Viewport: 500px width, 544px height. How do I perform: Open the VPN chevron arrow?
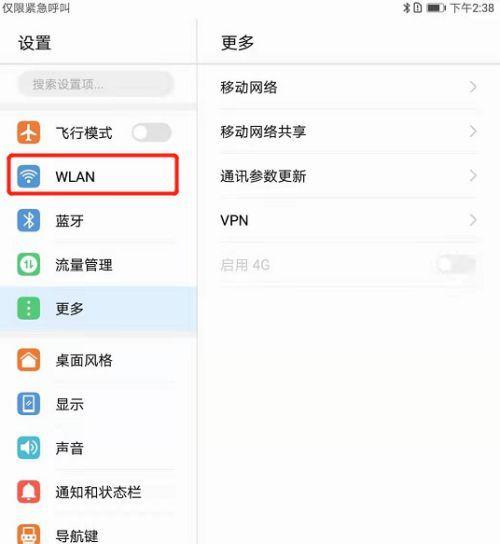click(473, 220)
